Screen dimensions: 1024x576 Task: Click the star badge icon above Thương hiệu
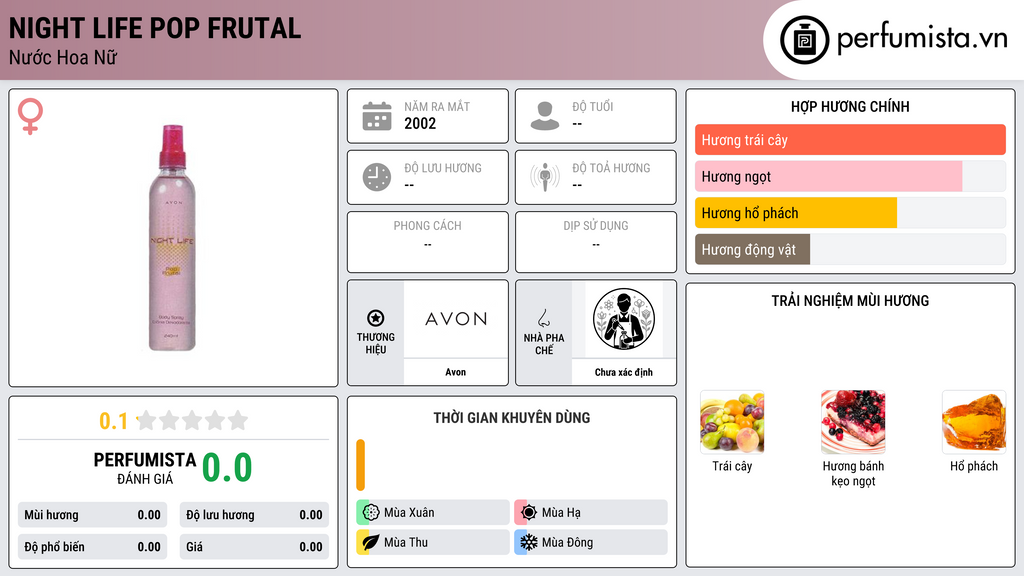coord(376,318)
